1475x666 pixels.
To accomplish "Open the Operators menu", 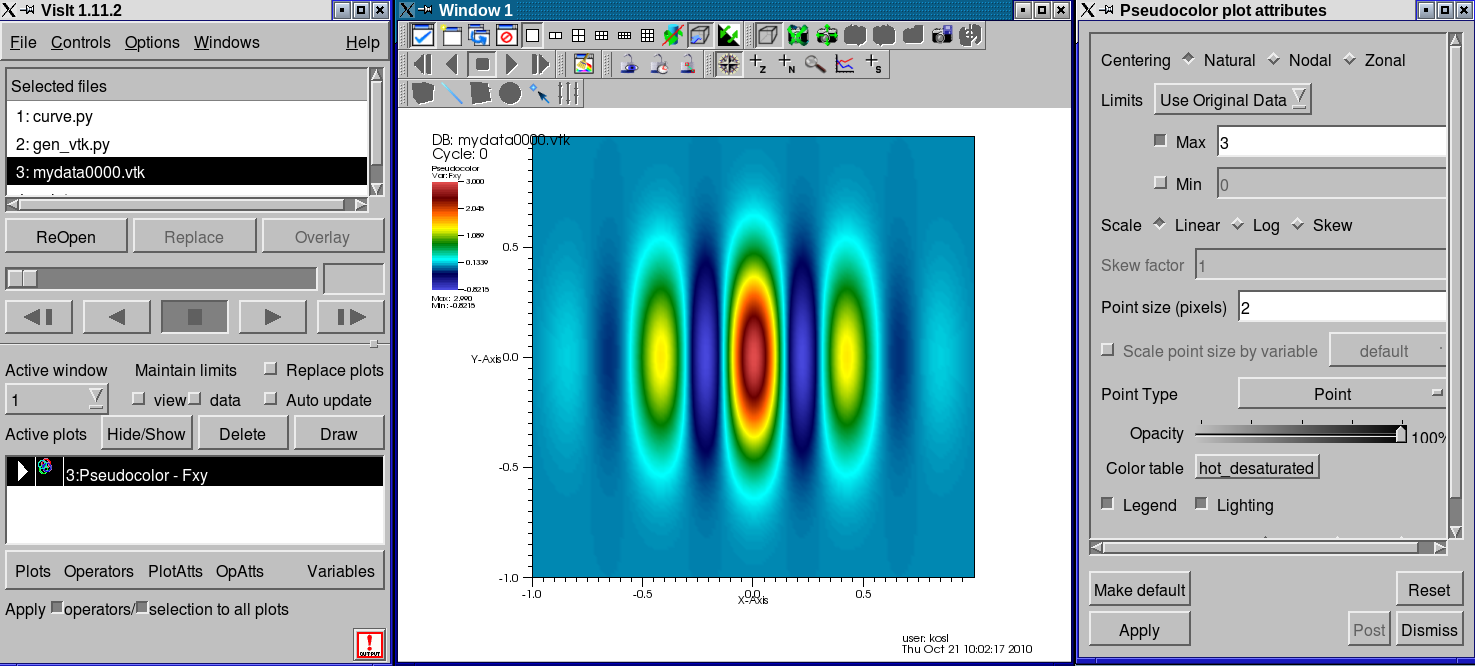I will pos(98,572).
